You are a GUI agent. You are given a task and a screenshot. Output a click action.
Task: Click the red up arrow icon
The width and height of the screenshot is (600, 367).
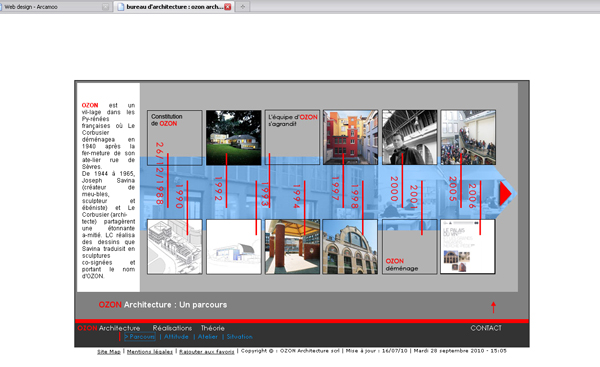click(494, 307)
